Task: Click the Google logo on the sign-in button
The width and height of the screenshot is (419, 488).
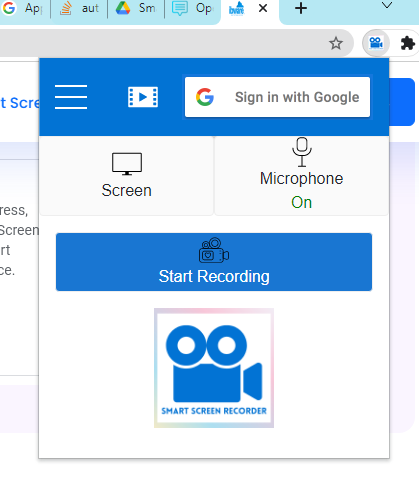Action: pos(205,97)
